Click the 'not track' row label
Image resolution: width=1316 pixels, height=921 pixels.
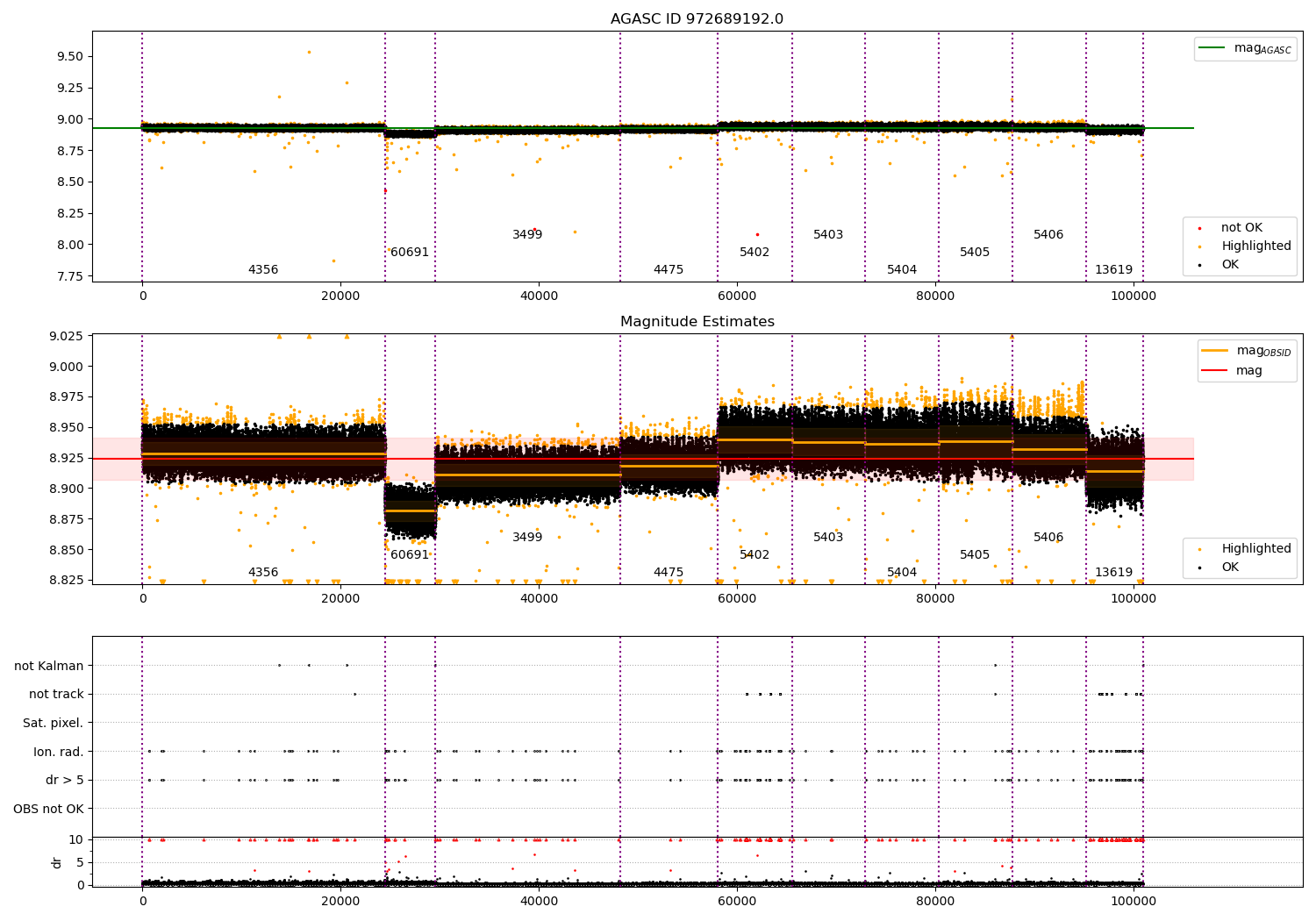[56, 694]
